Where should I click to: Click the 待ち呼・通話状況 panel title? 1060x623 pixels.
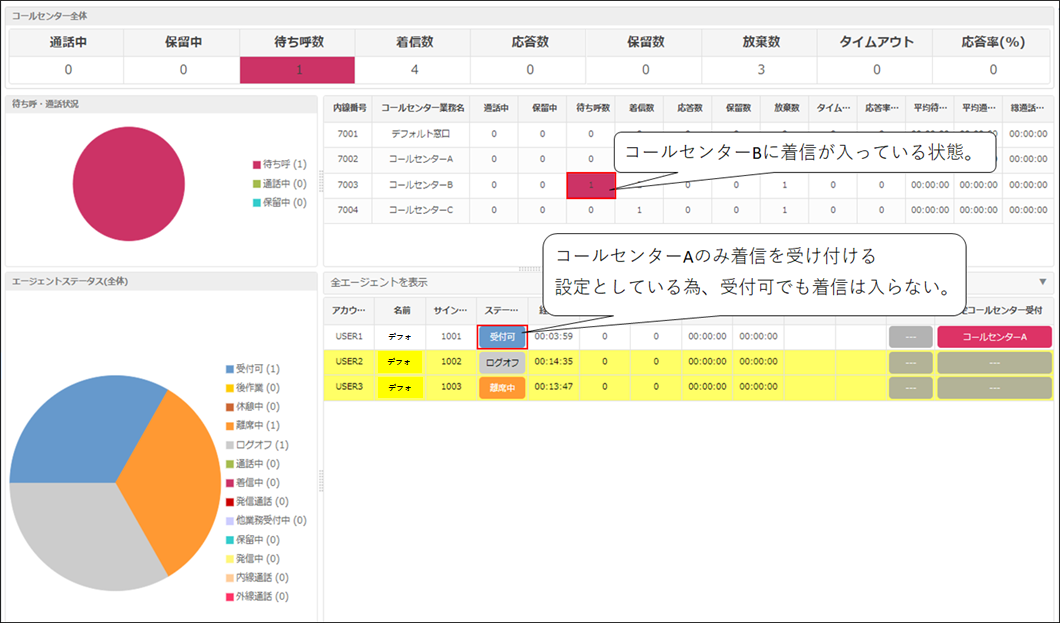[45, 104]
